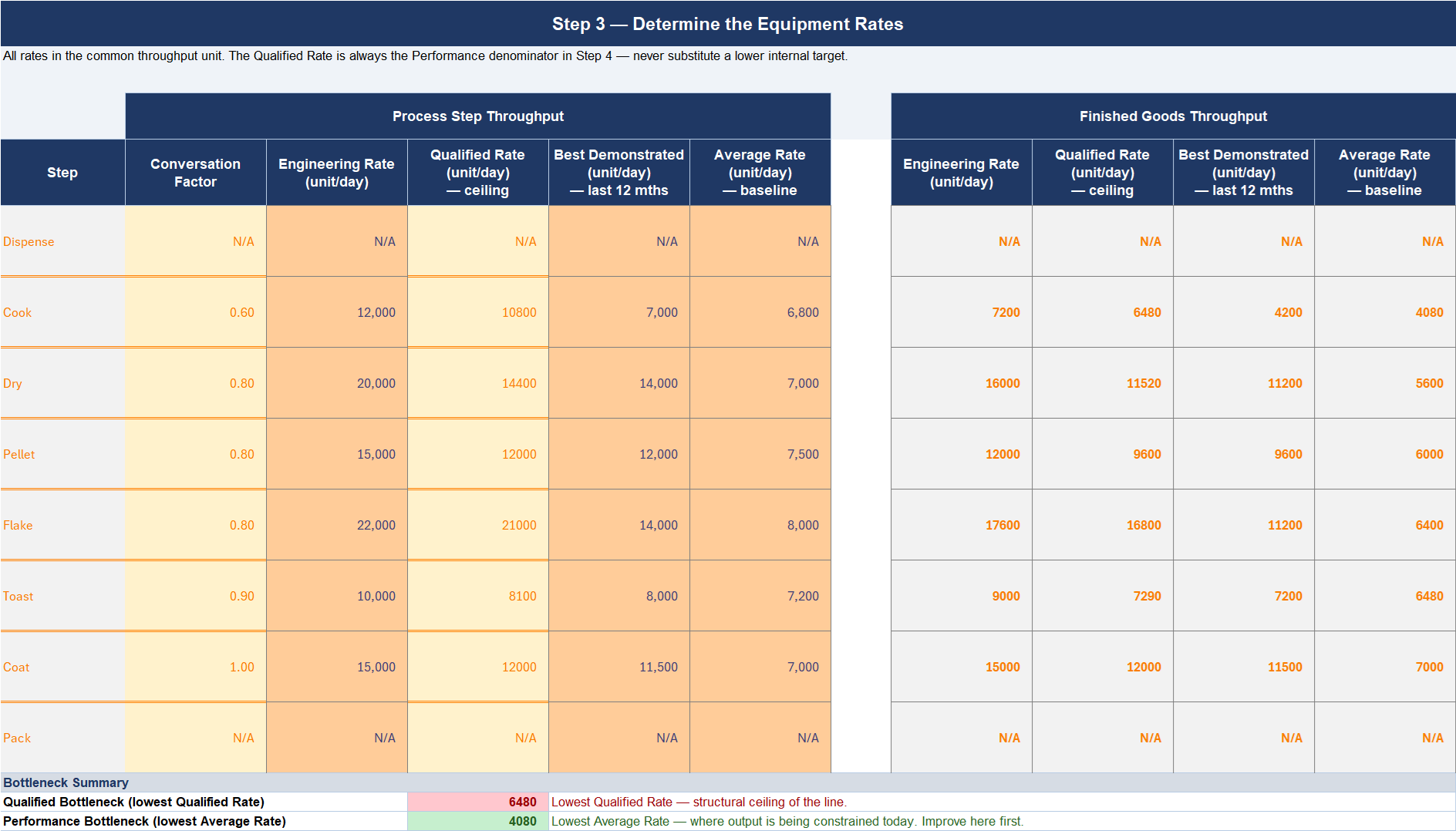The height and width of the screenshot is (831, 1456).
Task: Click Pellet average rate cell 7,500
Action: coord(760,454)
